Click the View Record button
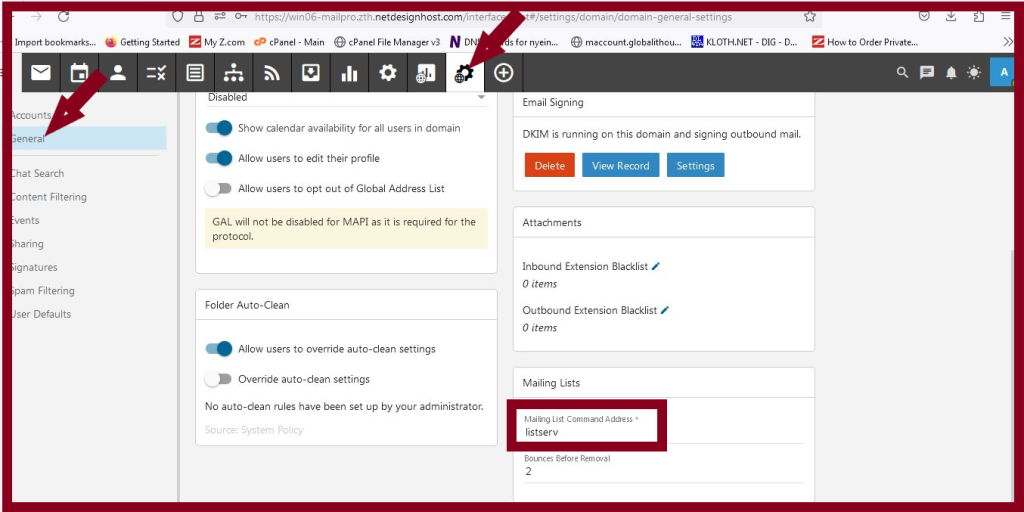This screenshot has width=1024, height=512. click(620, 165)
